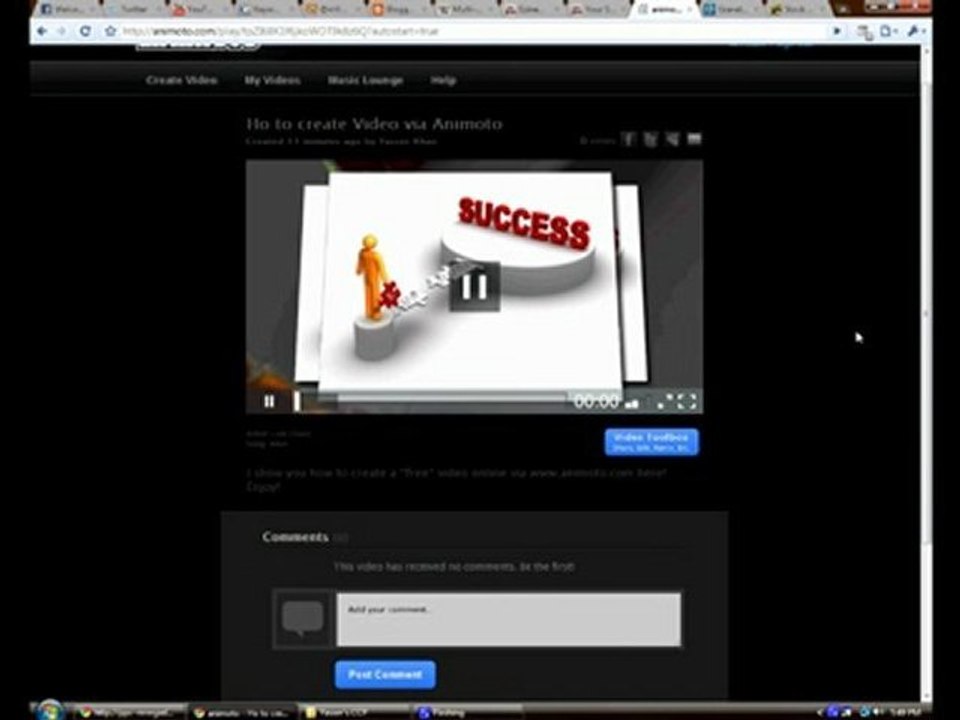
Task: Open the Video Toolbox button
Action: coord(651,442)
